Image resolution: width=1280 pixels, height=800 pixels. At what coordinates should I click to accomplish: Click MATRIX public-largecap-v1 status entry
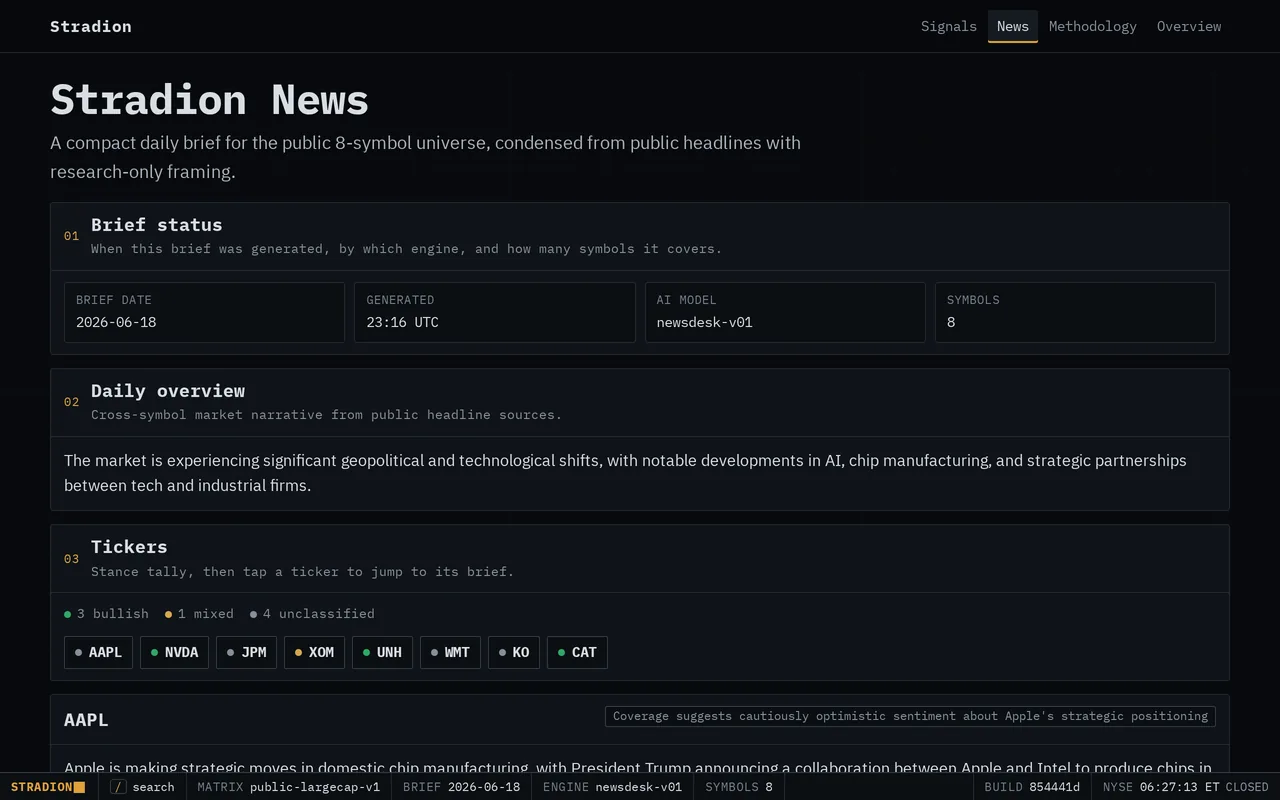pos(288,787)
